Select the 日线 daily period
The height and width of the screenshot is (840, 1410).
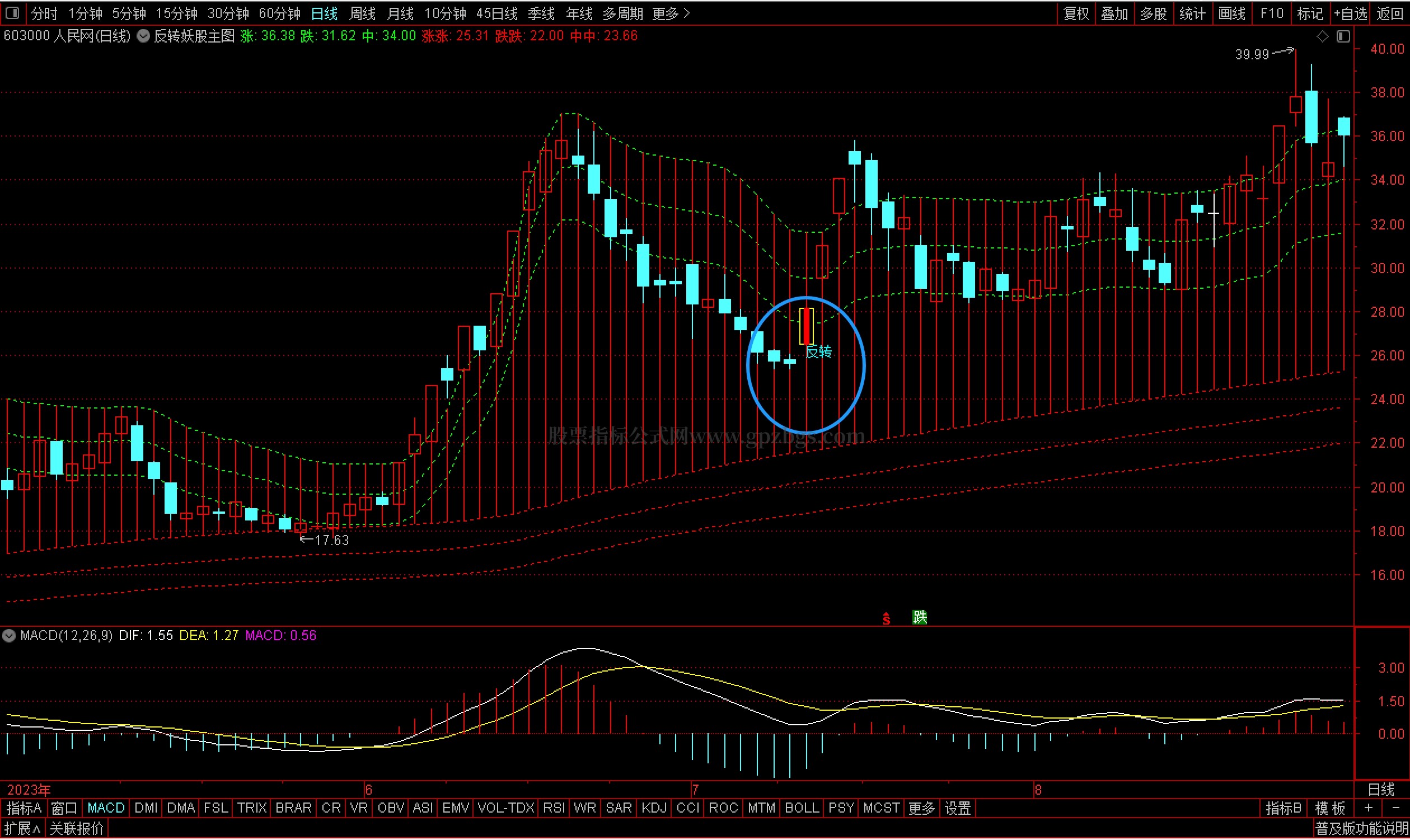point(324,13)
